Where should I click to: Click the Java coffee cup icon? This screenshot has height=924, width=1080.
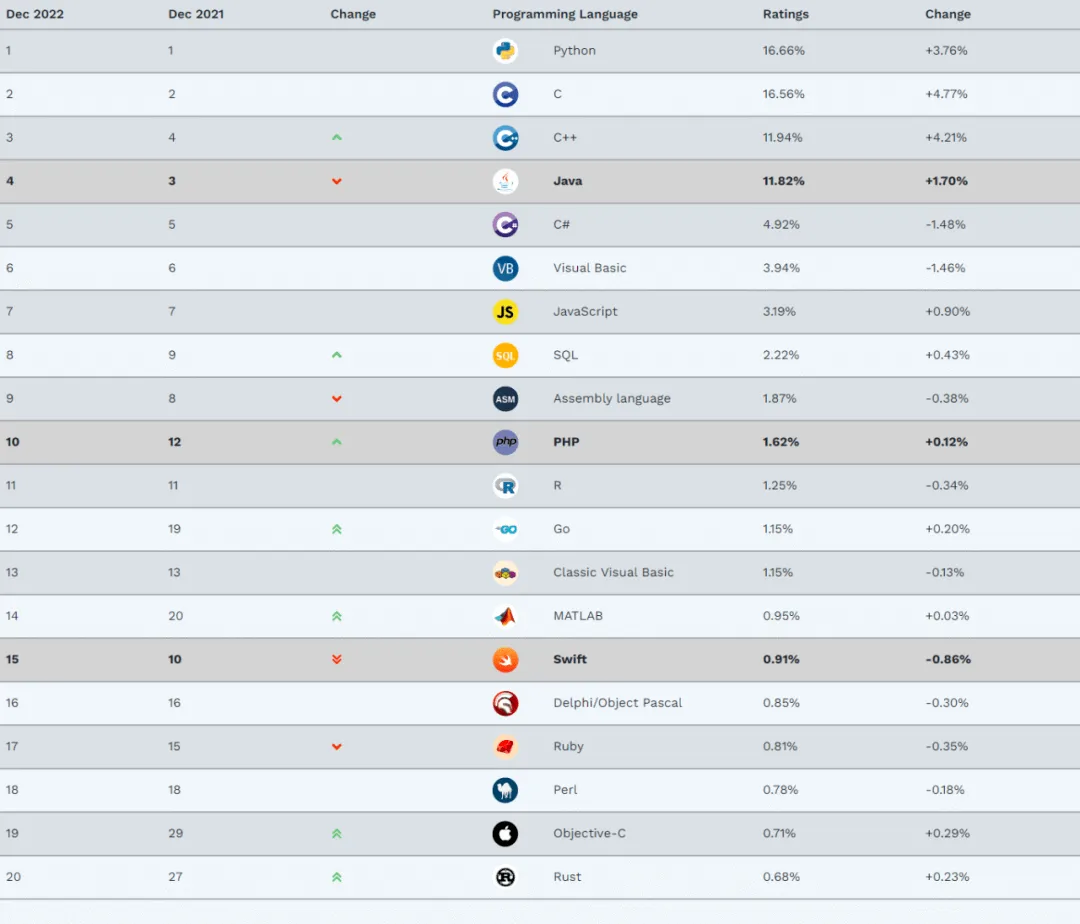click(505, 181)
